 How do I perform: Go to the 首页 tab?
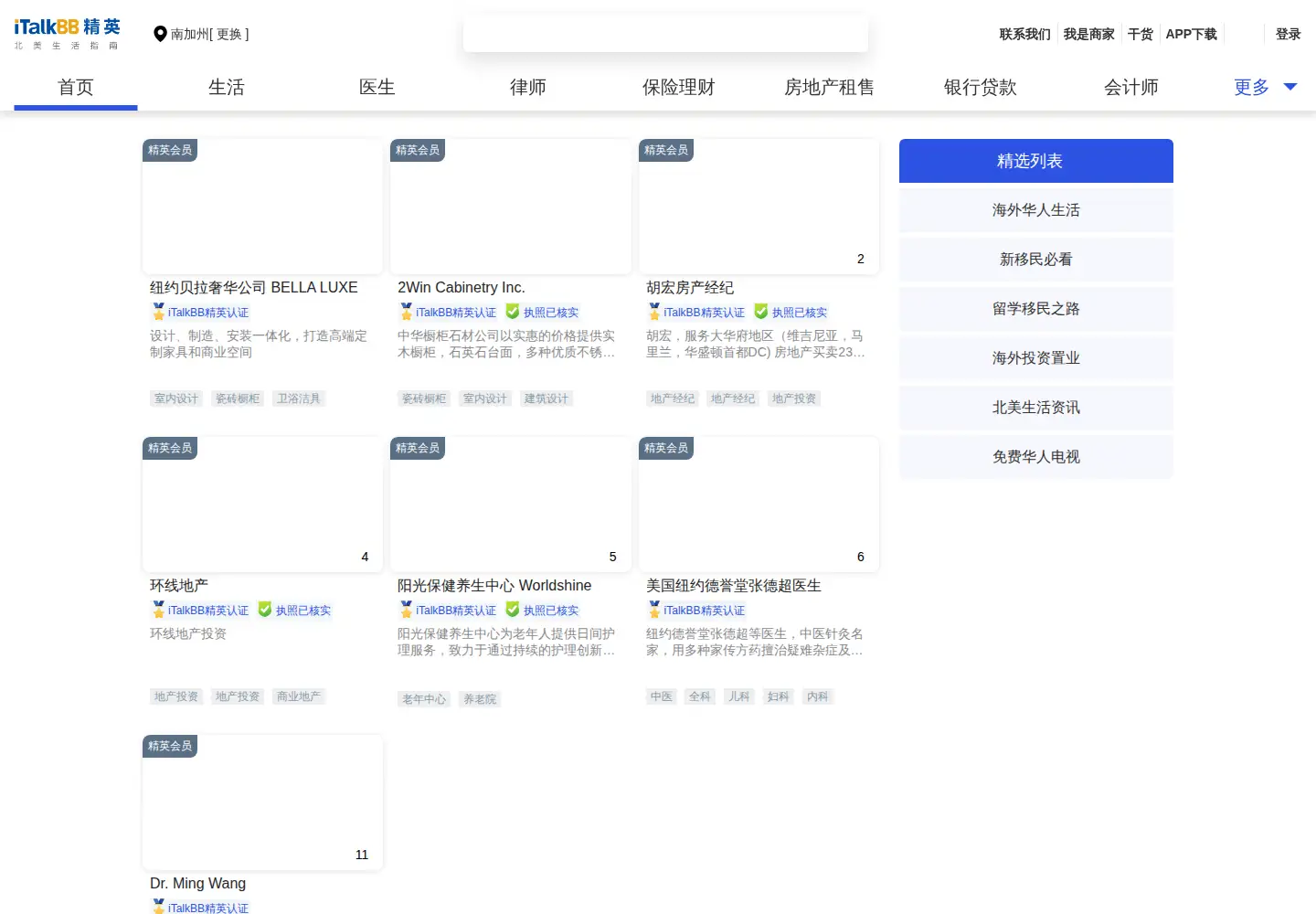[76, 87]
